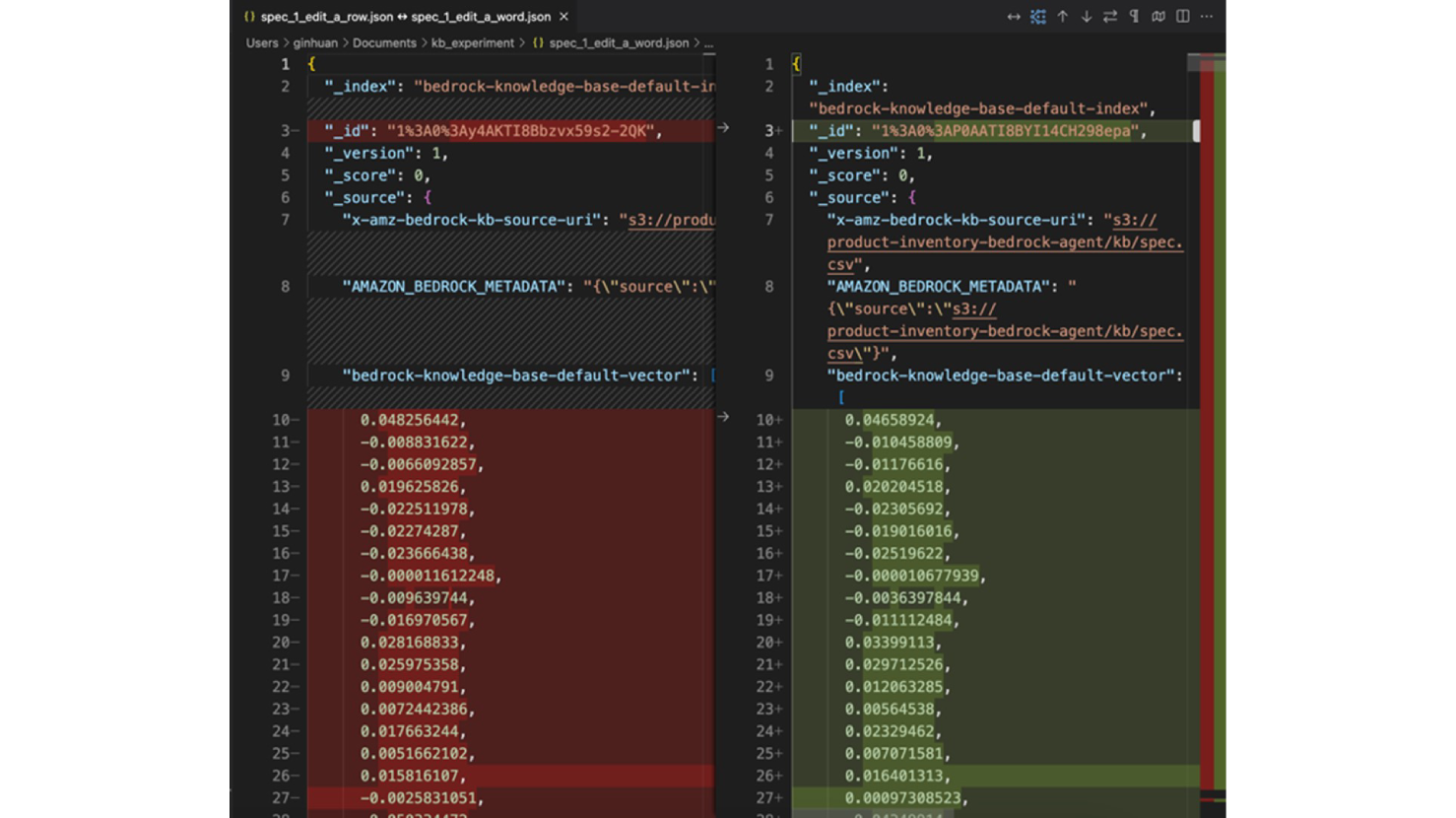Screen dimensions: 1456x818
Task: Jump to next change with down arrow
Action: click(x=1086, y=17)
